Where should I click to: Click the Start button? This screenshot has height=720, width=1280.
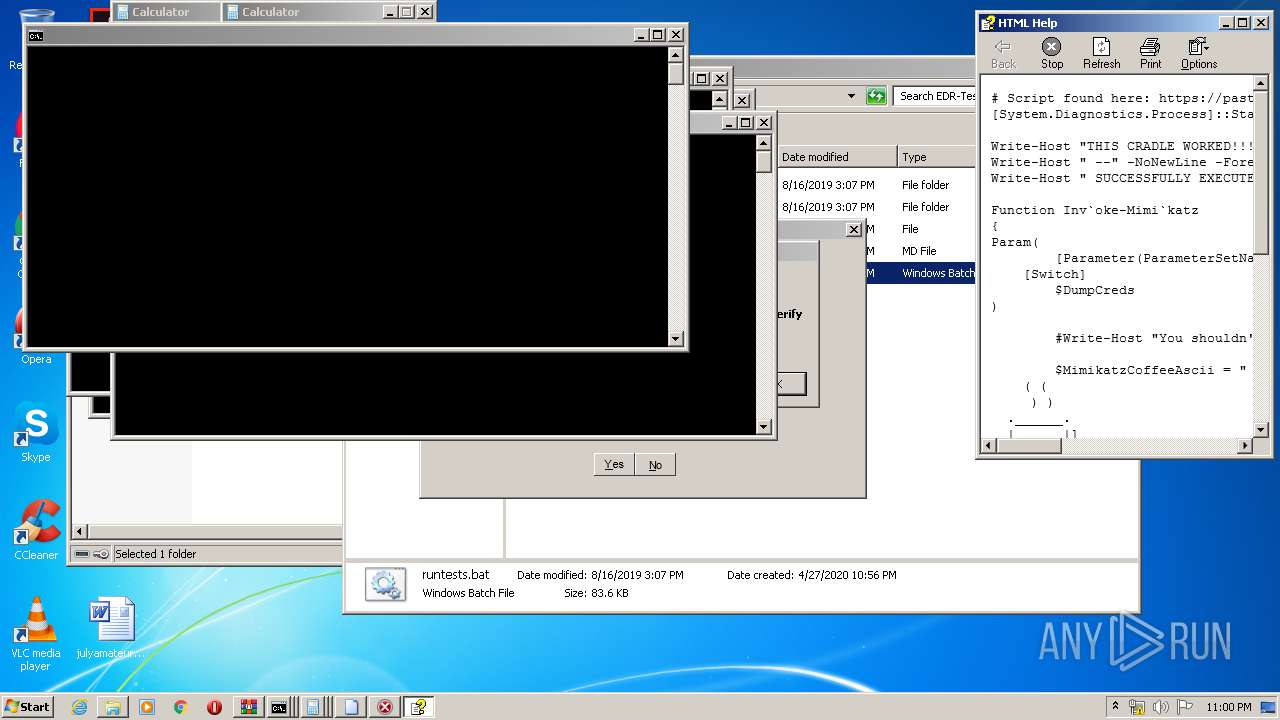click(x=27, y=707)
